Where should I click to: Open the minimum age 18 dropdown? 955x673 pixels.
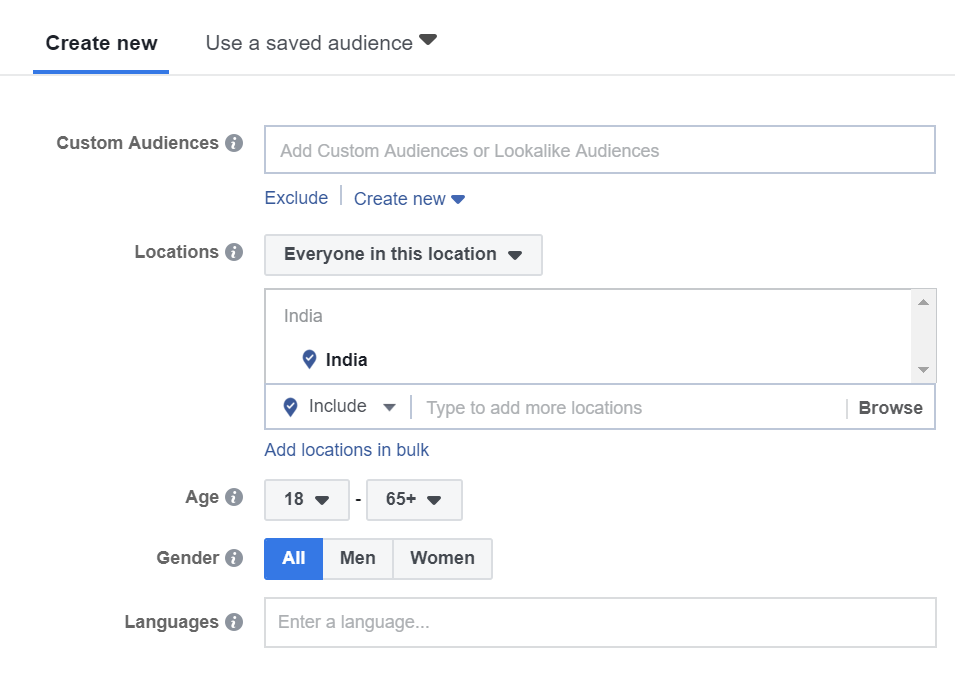coord(307,499)
